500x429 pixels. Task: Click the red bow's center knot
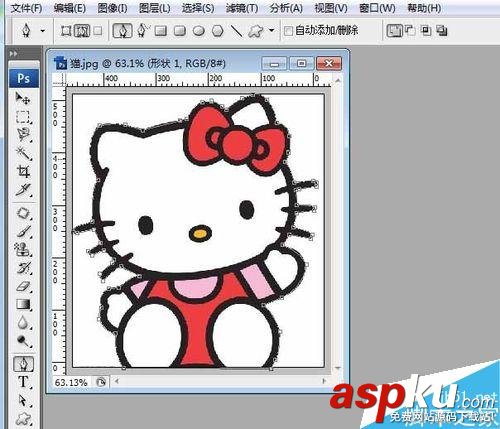coord(237,144)
